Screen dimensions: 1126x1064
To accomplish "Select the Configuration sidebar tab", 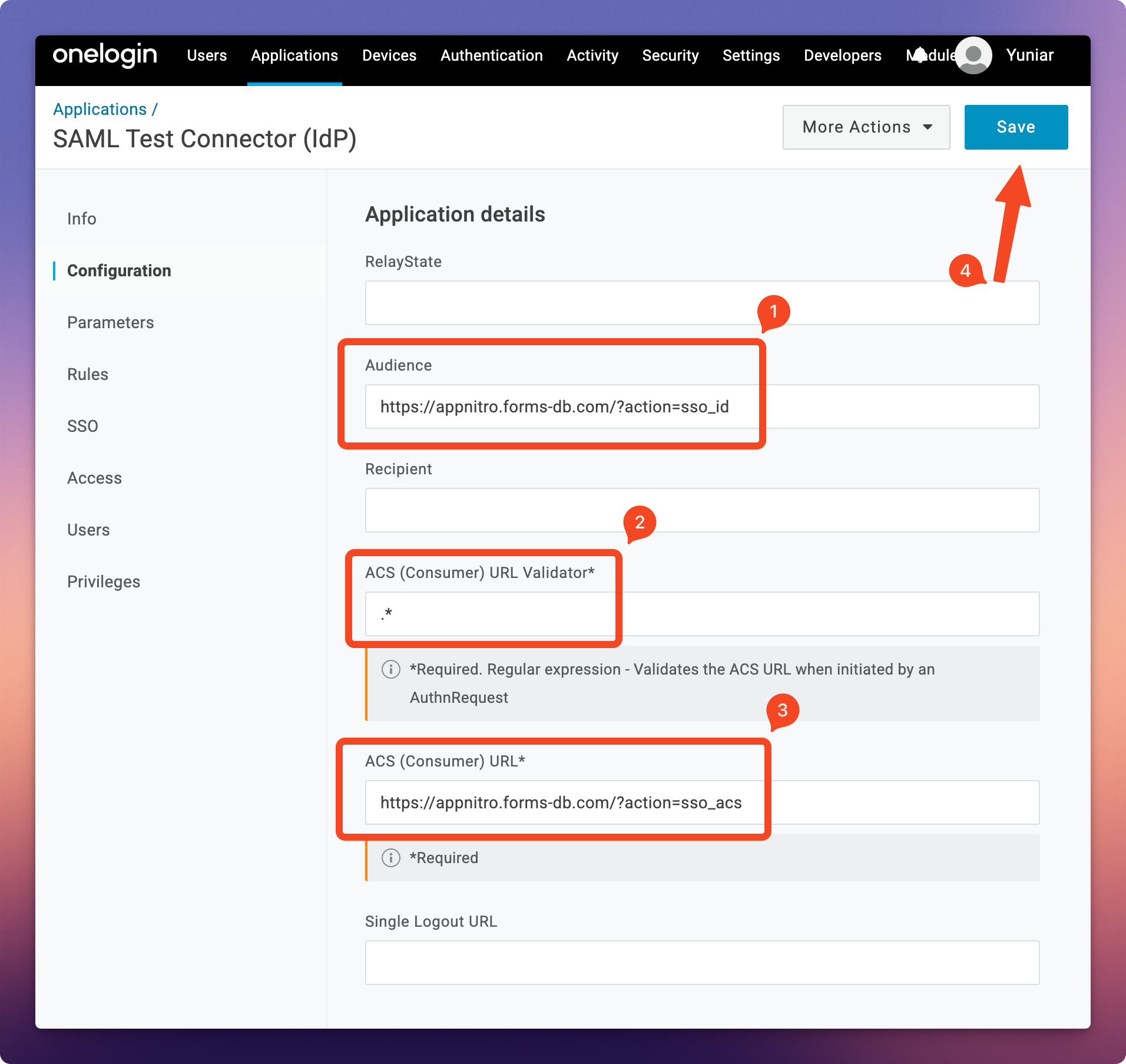I will tap(119, 270).
